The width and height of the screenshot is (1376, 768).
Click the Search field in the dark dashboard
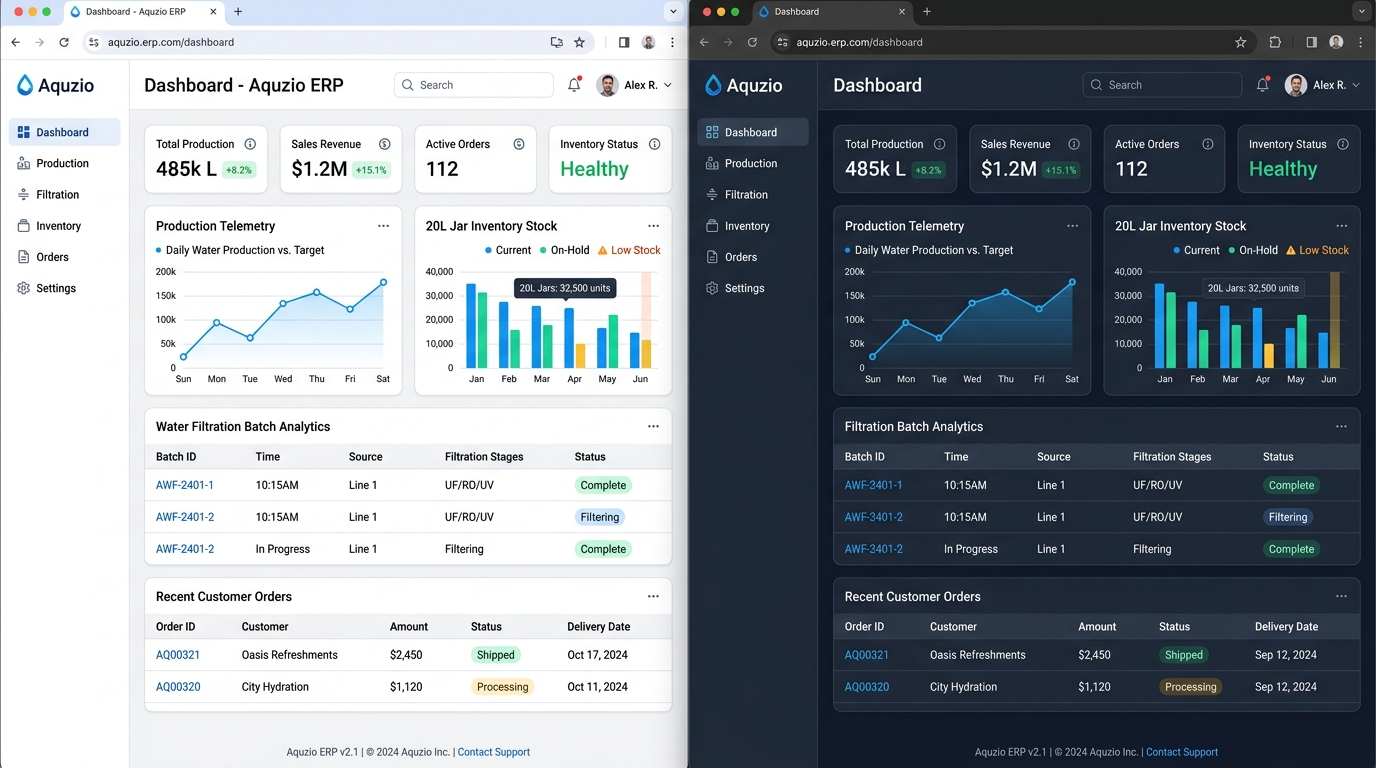click(x=1162, y=85)
